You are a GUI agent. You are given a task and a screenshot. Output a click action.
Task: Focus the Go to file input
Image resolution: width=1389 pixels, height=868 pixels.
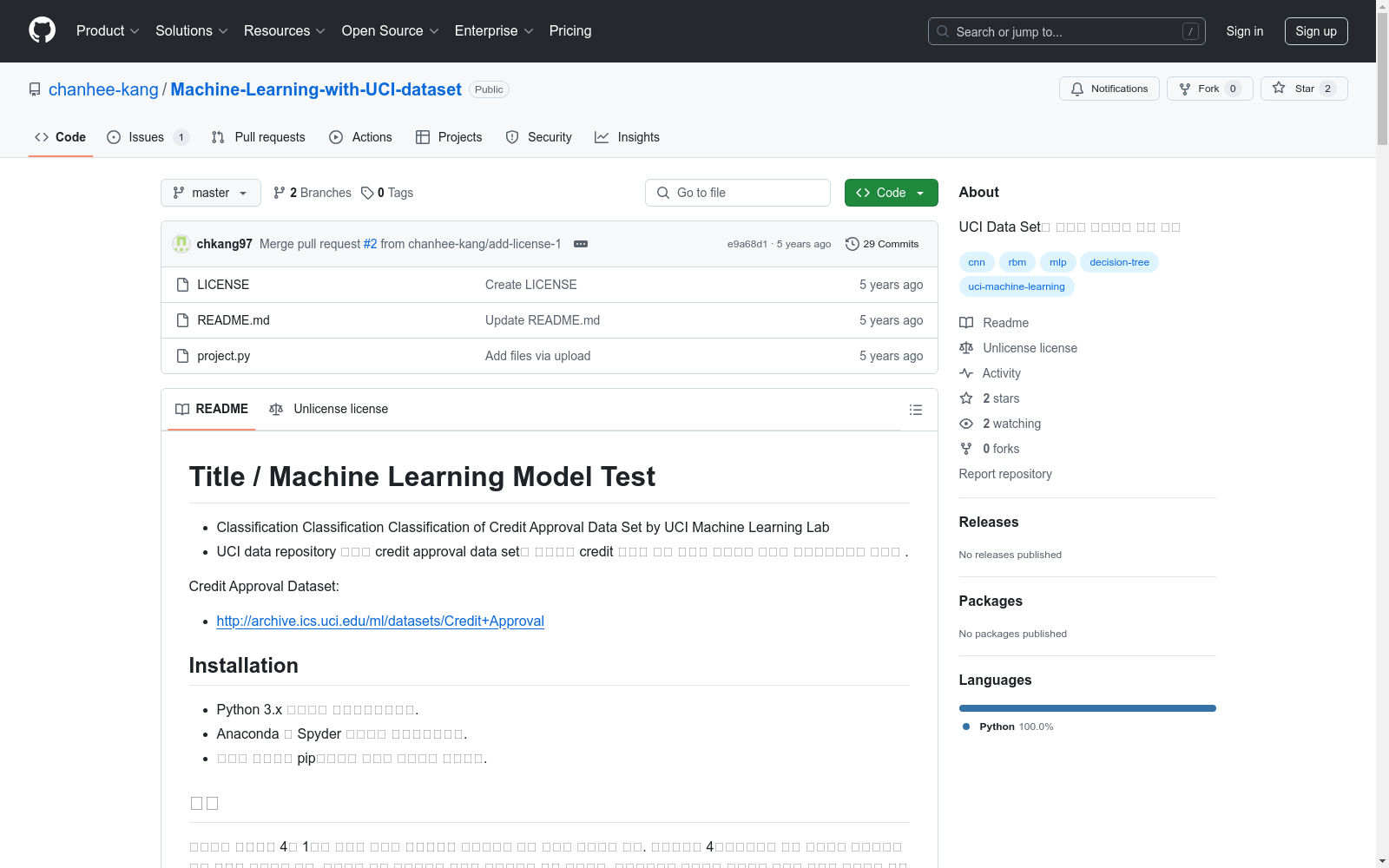point(738,193)
